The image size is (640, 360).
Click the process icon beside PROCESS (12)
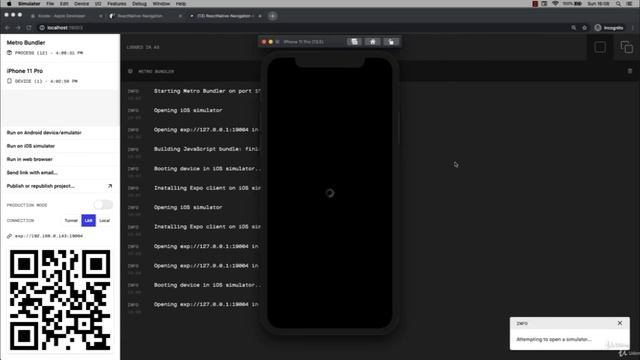(x=9, y=53)
